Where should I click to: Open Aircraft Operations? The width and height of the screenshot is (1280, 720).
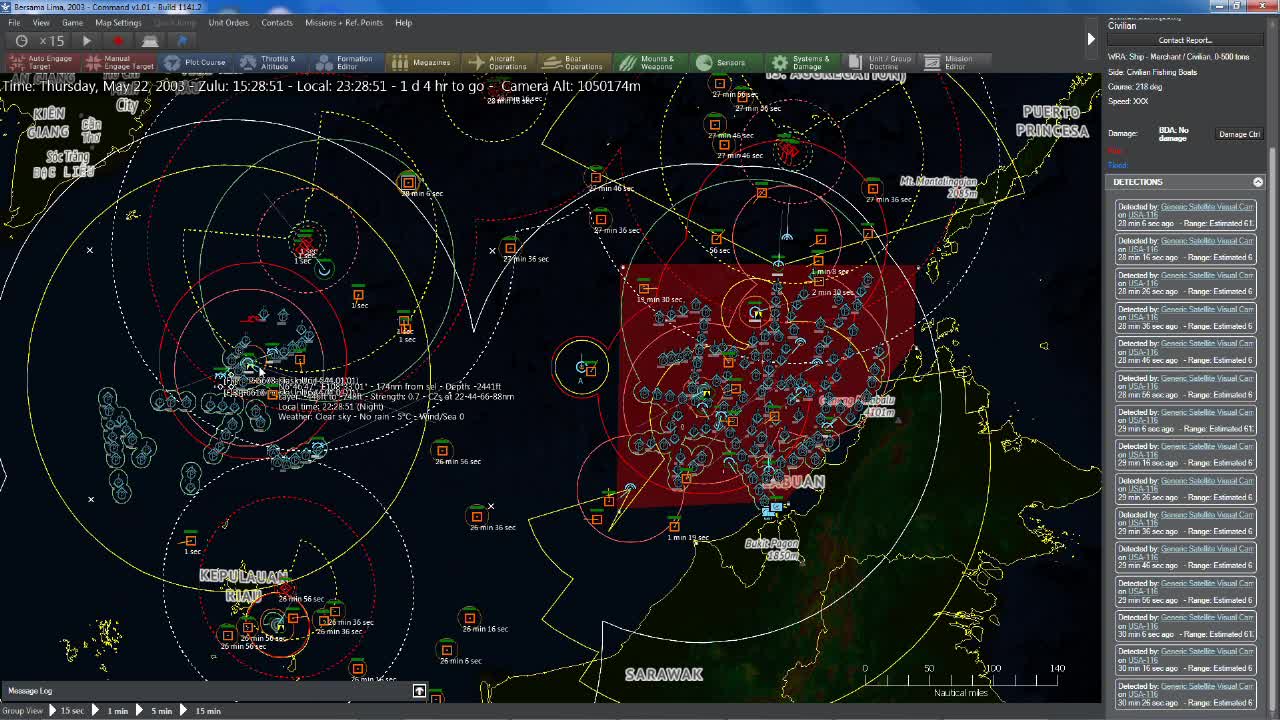(x=498, y=62)
